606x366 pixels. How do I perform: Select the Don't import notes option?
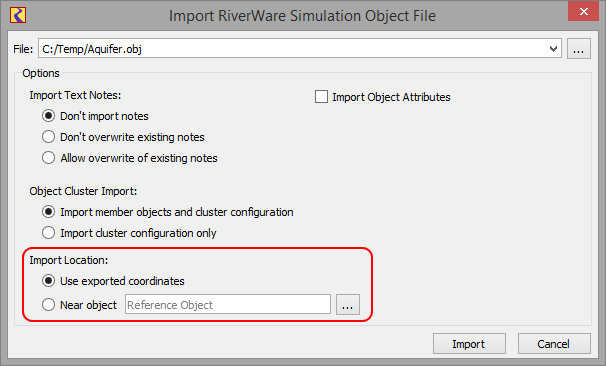pos(48,116)
